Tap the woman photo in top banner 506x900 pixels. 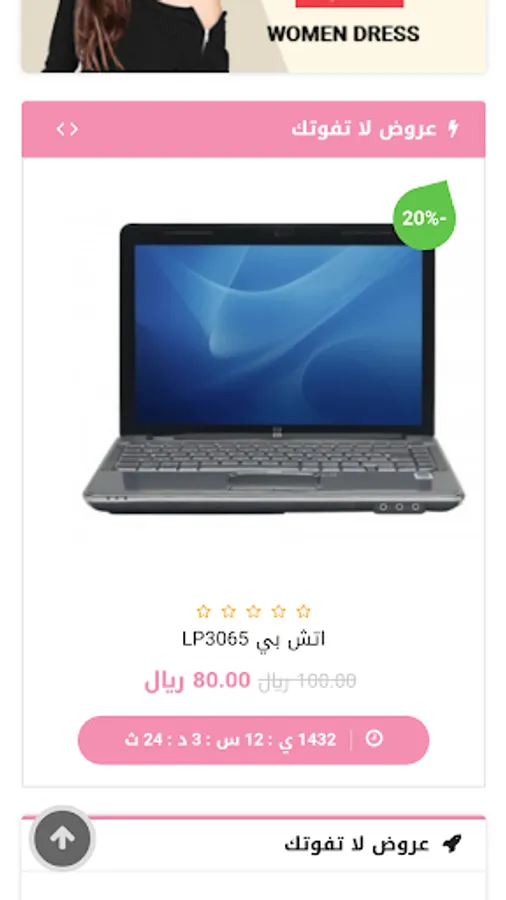coord(137,36)
